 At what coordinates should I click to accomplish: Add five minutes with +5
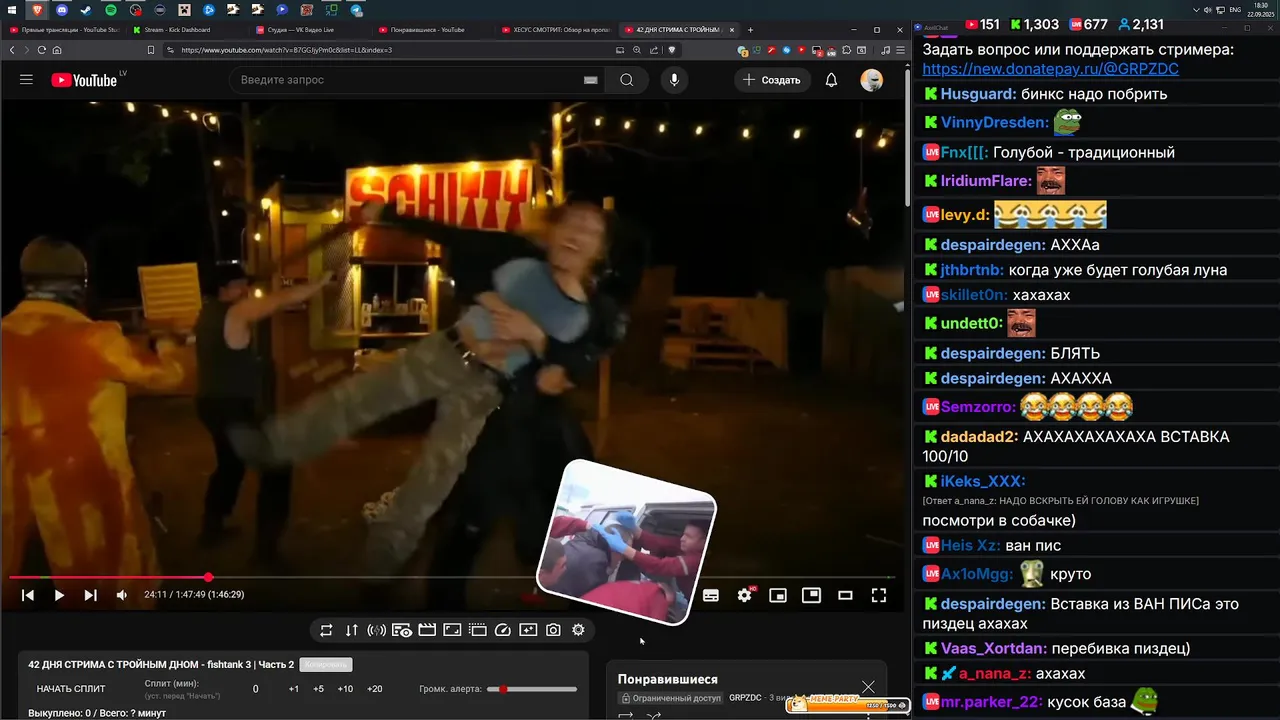click(318, 689)
